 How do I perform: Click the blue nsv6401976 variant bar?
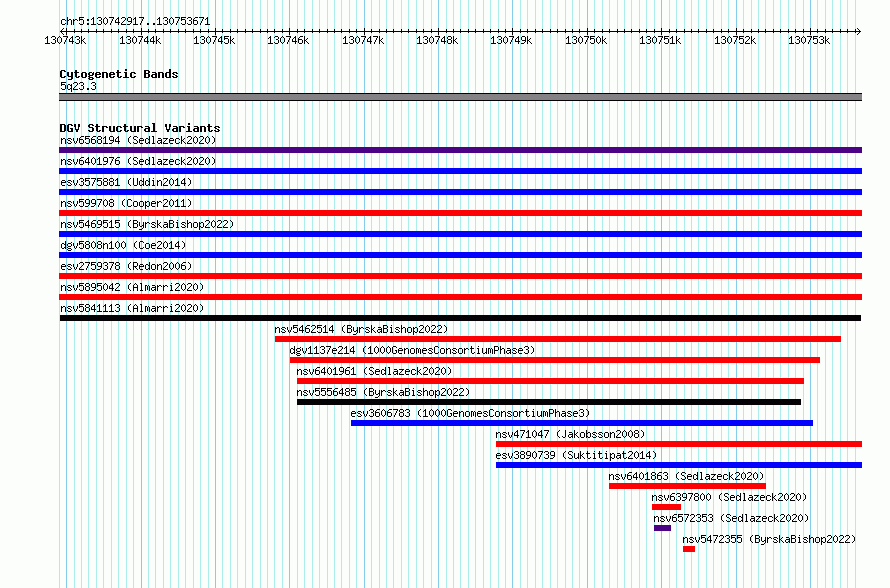pos(460,171)
